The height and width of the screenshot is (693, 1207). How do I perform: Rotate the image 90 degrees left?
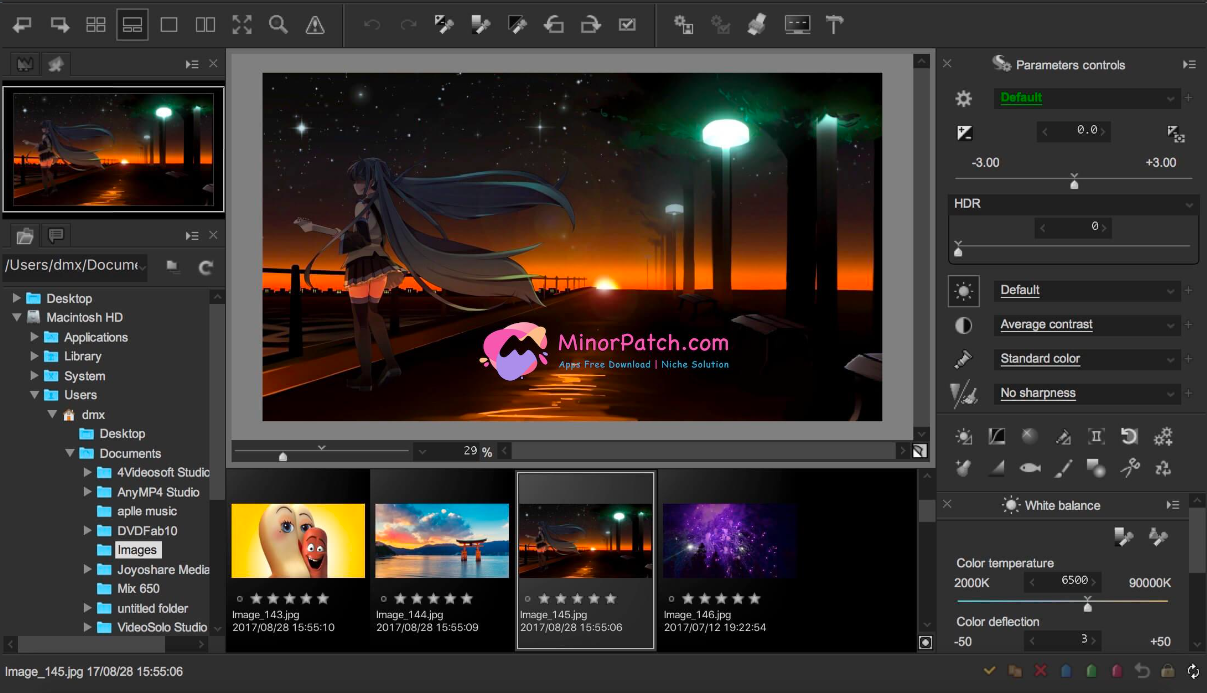pos(554,25)
